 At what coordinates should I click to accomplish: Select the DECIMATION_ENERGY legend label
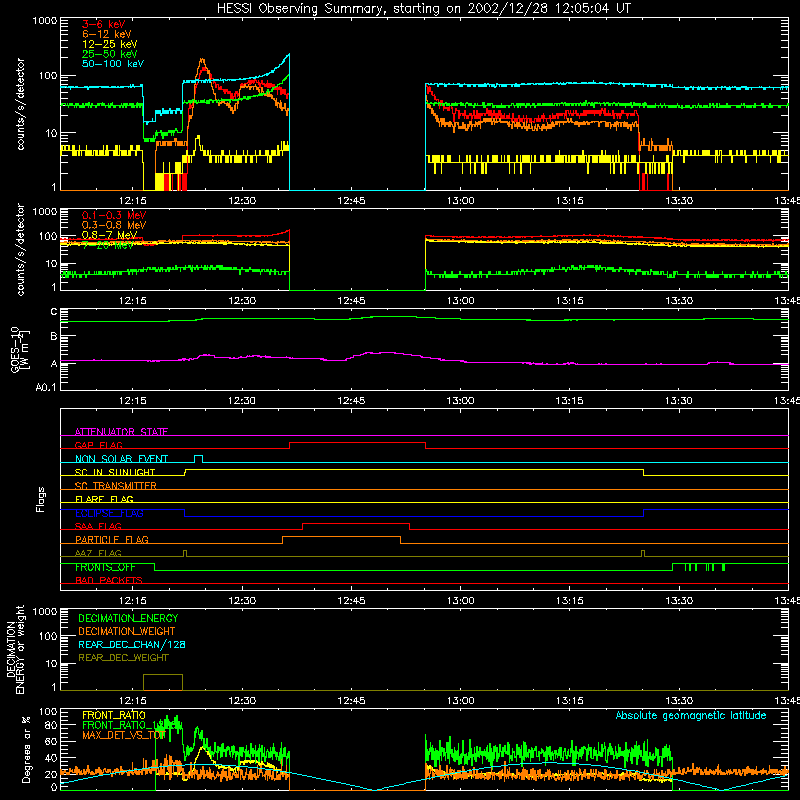coord(128,618)
